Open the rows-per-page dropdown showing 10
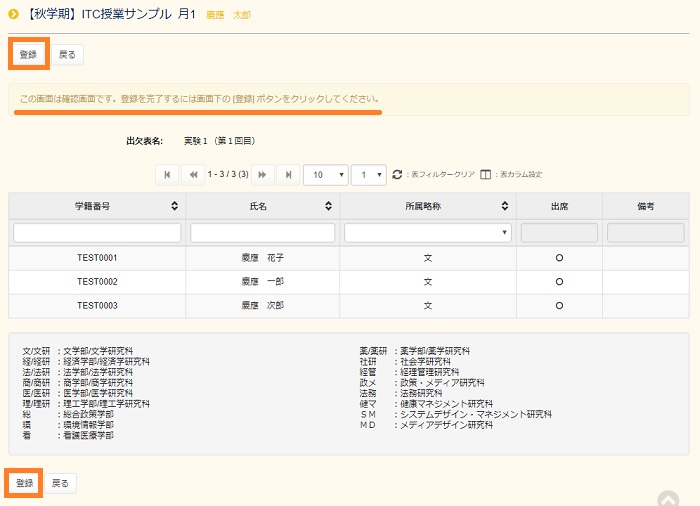This screenshot has width=700, height=506. [325, 174]
